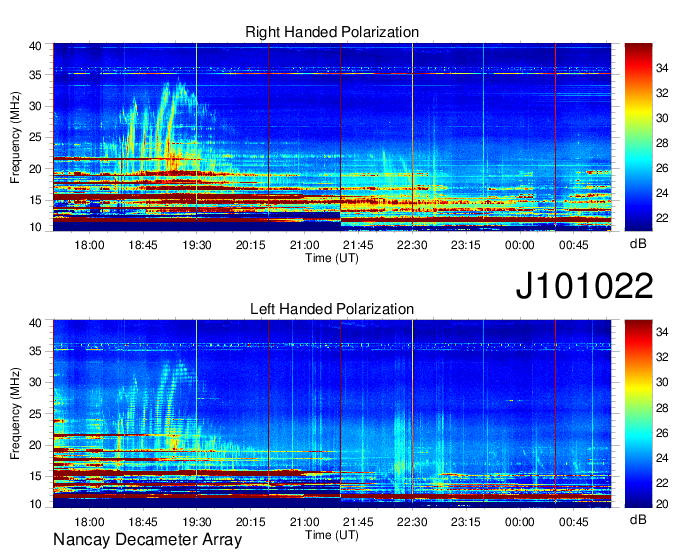Click the 21:45 time tick under Right Handed plot

click(358, 245)
